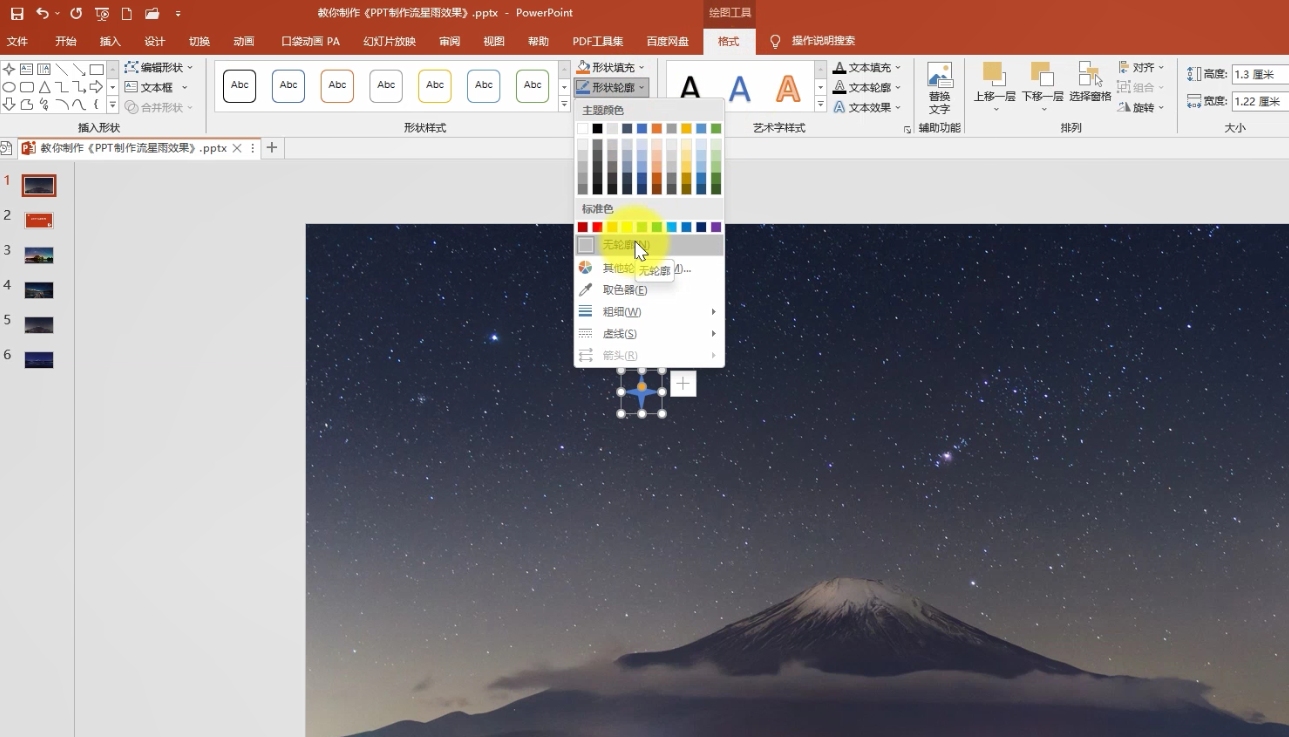1289x737 pixels.
Task: Select slide 2 thumbnail in slide panel
Action: click(x=39, y=220)
